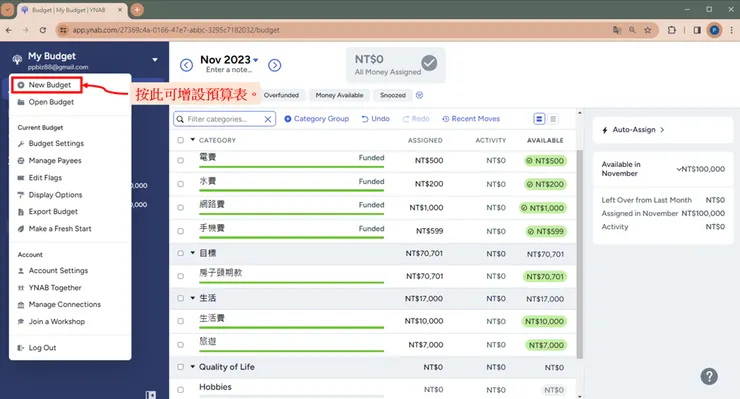Click the NT$1,000 assigned amount for 網路費
Viewport: 740px width, 399px height.
pyautogui.click(x=426, y=208)
